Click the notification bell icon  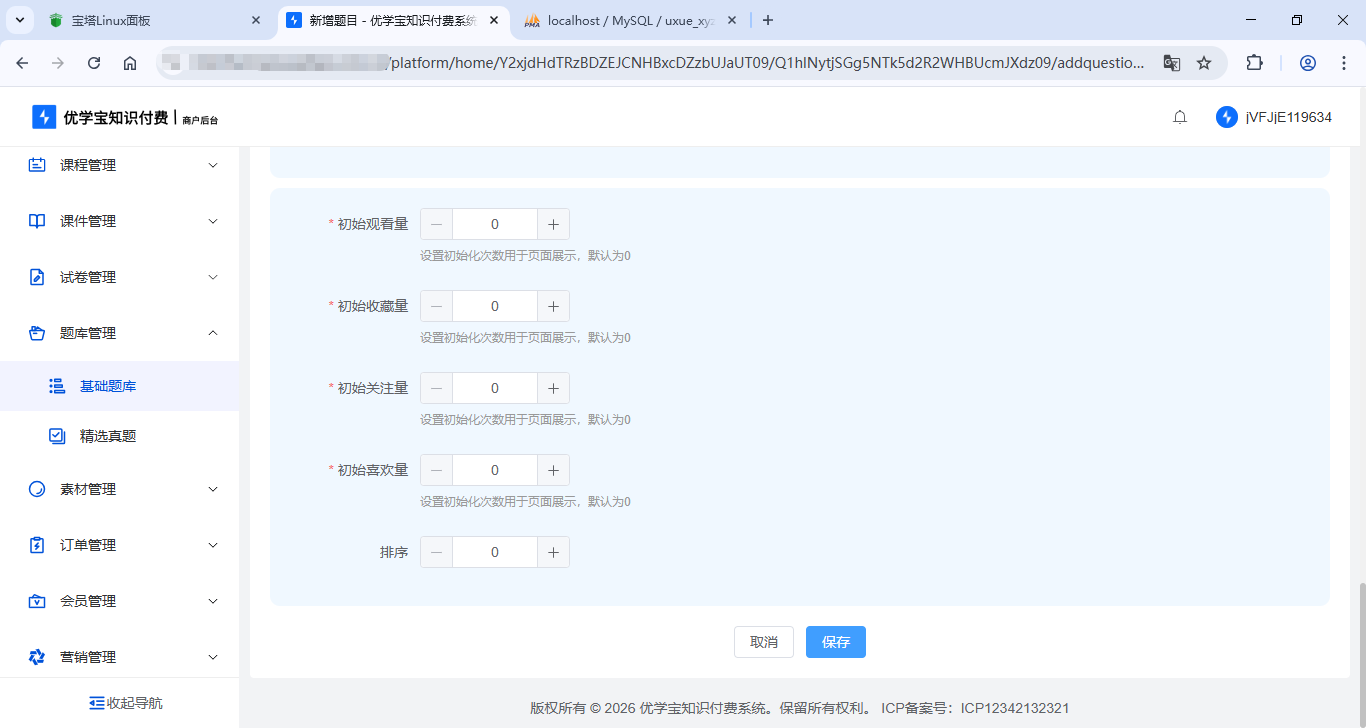pos(1180,117)
